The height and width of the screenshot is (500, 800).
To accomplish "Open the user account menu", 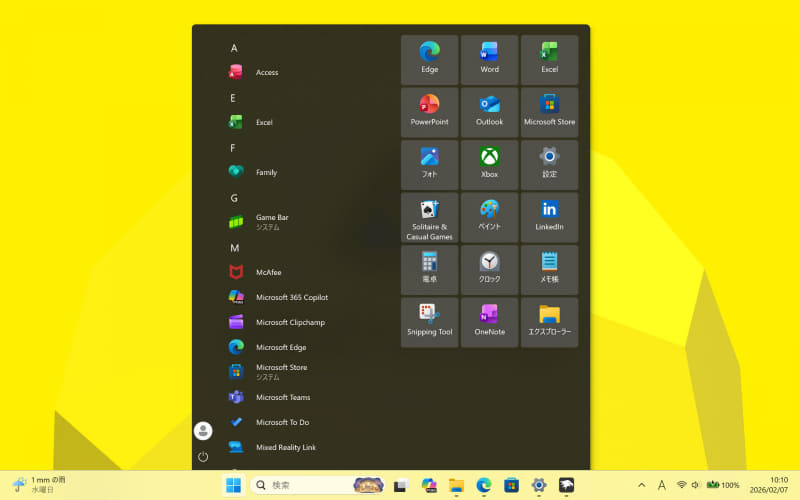I will (x=203, y=431).
